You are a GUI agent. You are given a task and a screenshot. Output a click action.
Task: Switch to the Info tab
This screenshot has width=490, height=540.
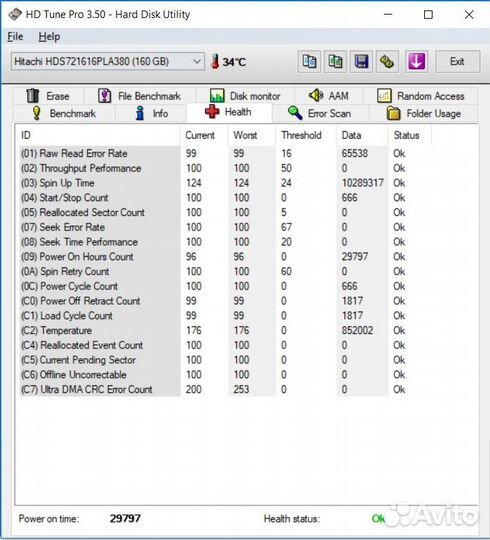(152, 113)
